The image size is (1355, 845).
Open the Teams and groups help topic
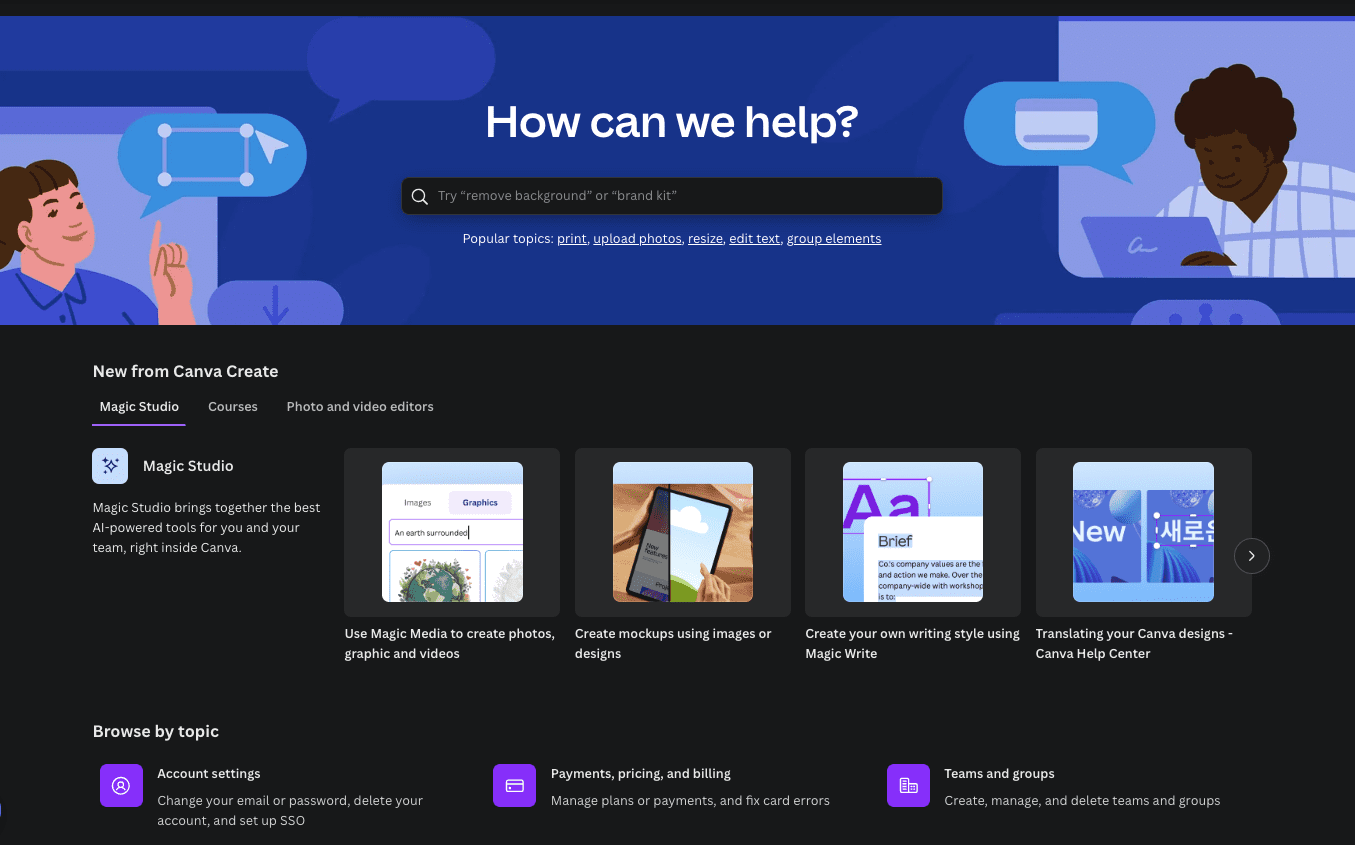point(999,773)
